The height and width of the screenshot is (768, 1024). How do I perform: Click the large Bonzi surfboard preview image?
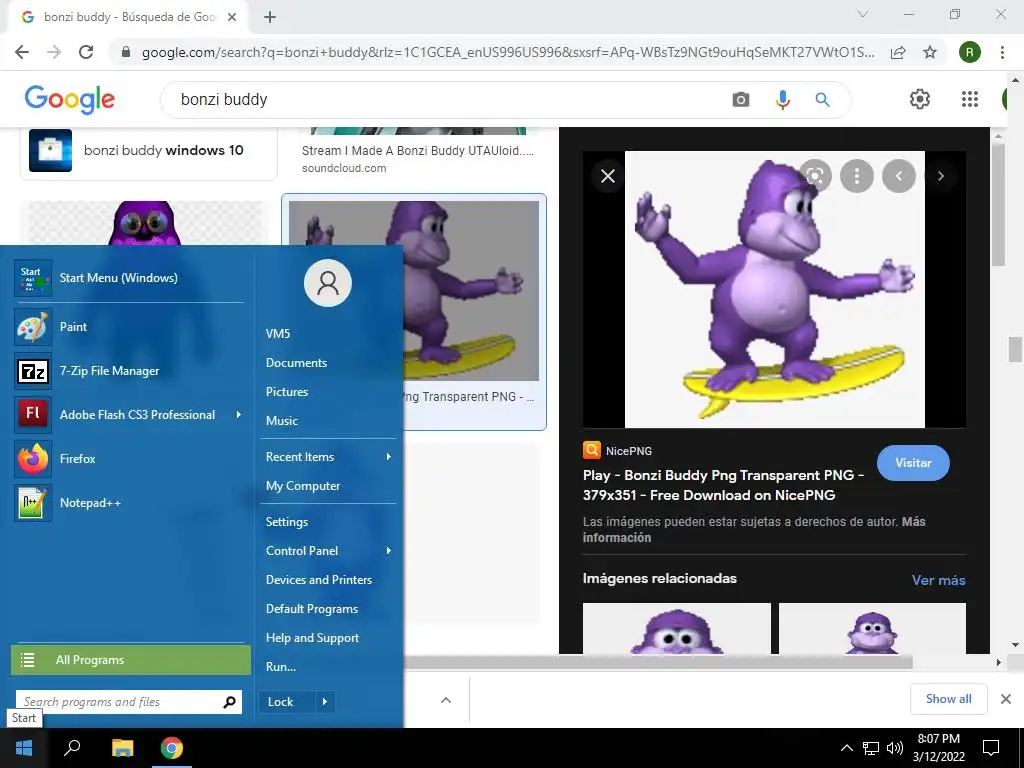click(x=775, y=289)
